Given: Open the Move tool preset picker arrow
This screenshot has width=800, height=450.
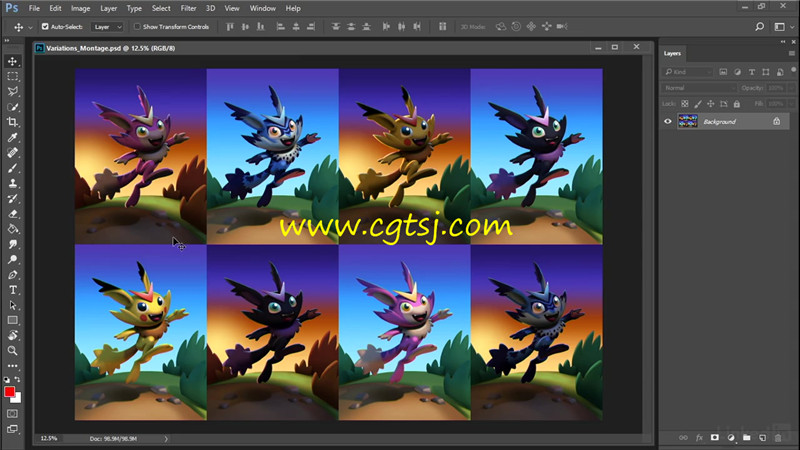Looking at the screenshot, I should coord(30,27).
